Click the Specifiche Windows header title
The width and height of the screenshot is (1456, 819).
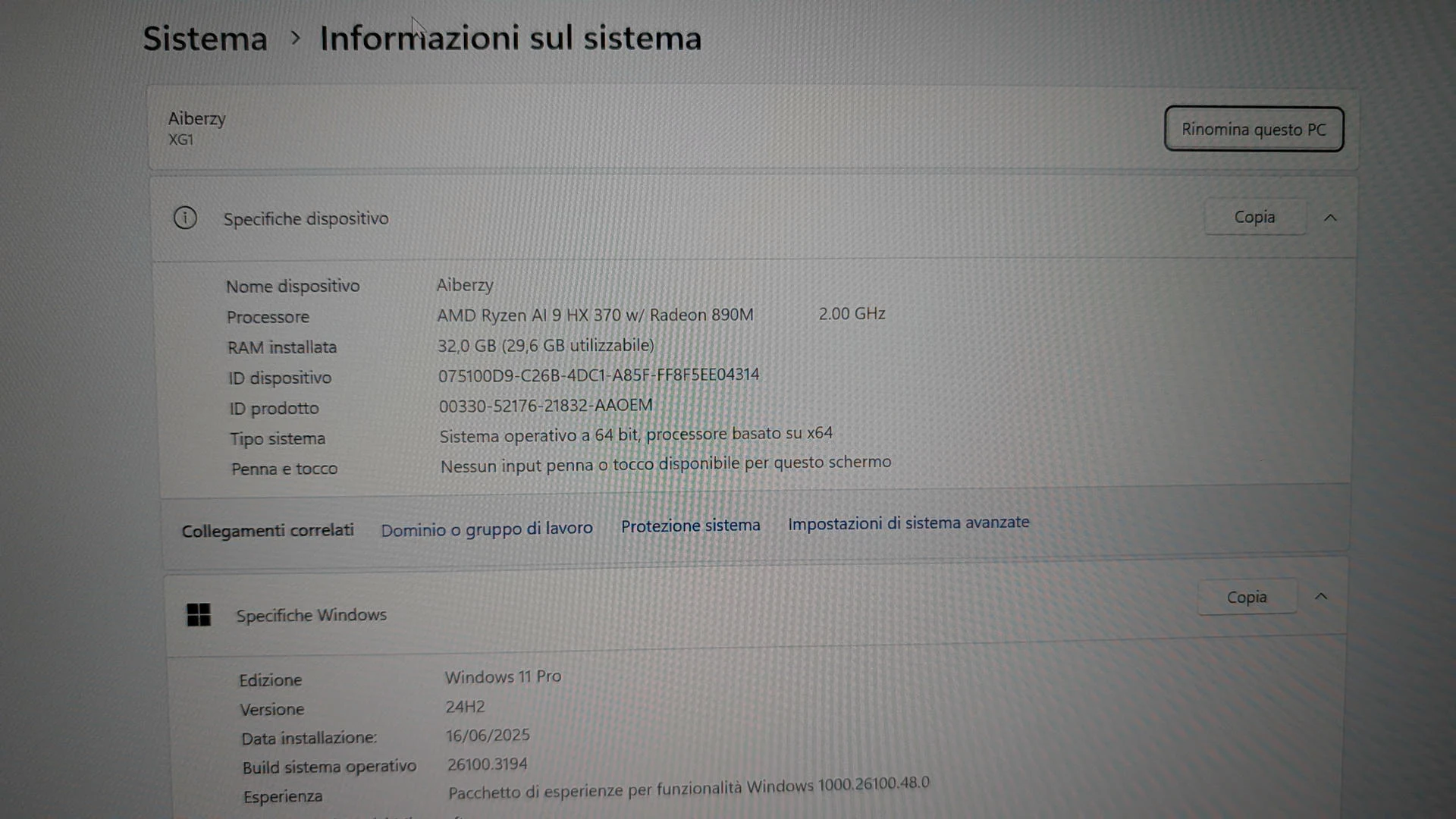pyautogui.click(x=311, y=615)
